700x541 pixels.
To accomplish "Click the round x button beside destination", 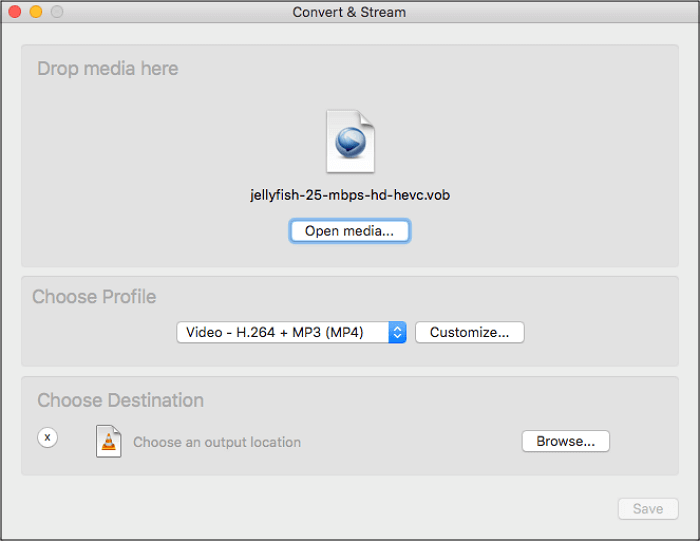I will (x=47, y=438).
